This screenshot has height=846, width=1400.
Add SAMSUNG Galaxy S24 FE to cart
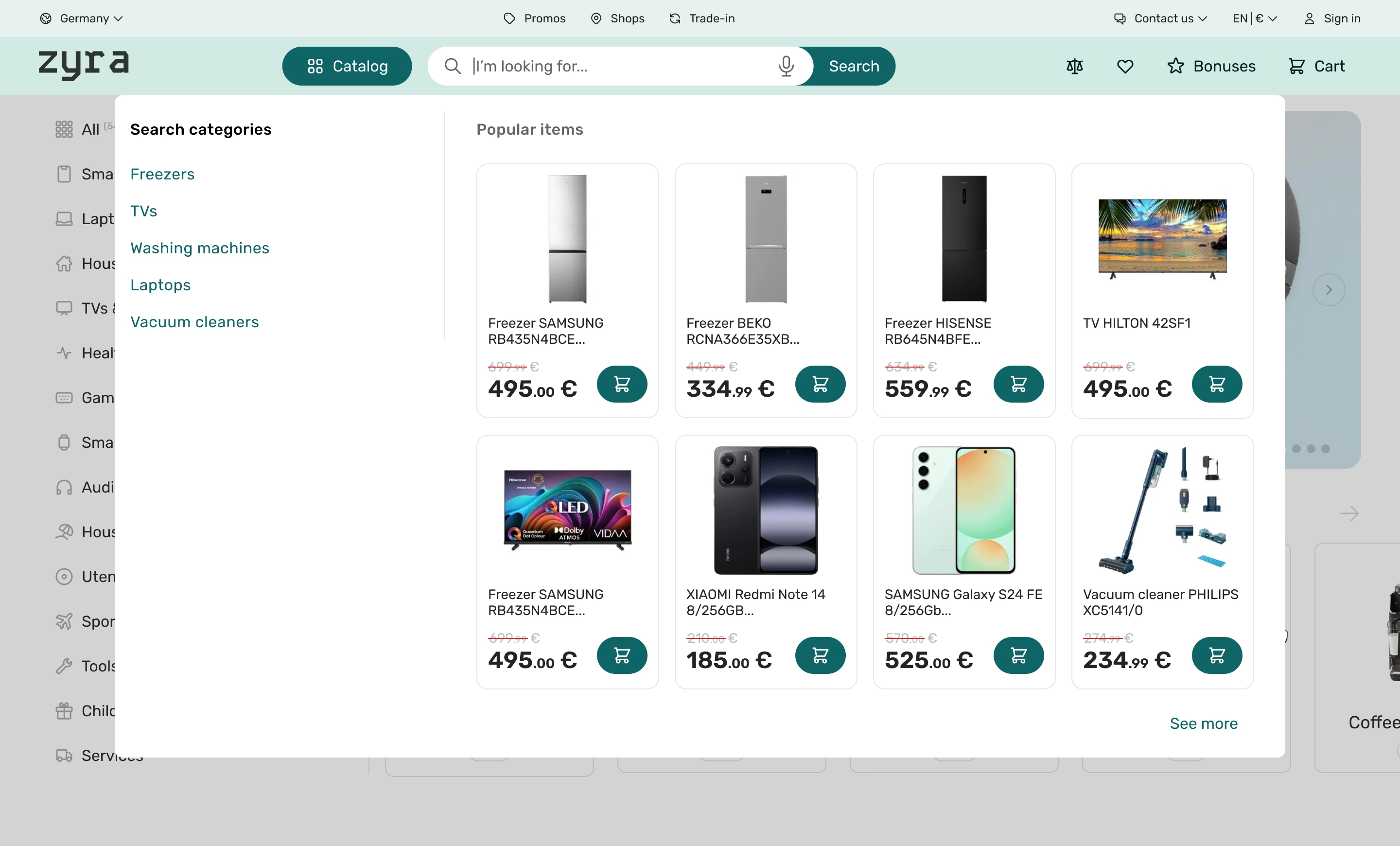pyautogui.click(x=1019, y=655)
